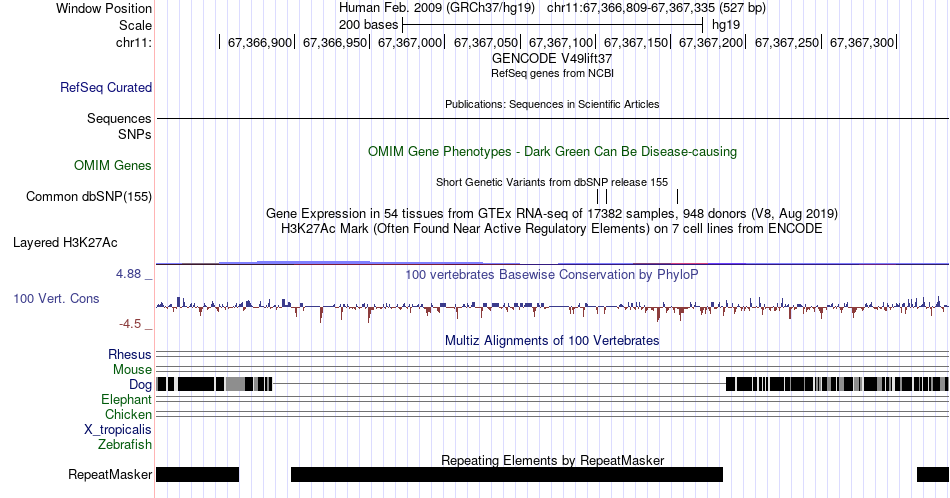Click the GTEx Gene Expression track title
950x498 pixels.
[552, 213]
